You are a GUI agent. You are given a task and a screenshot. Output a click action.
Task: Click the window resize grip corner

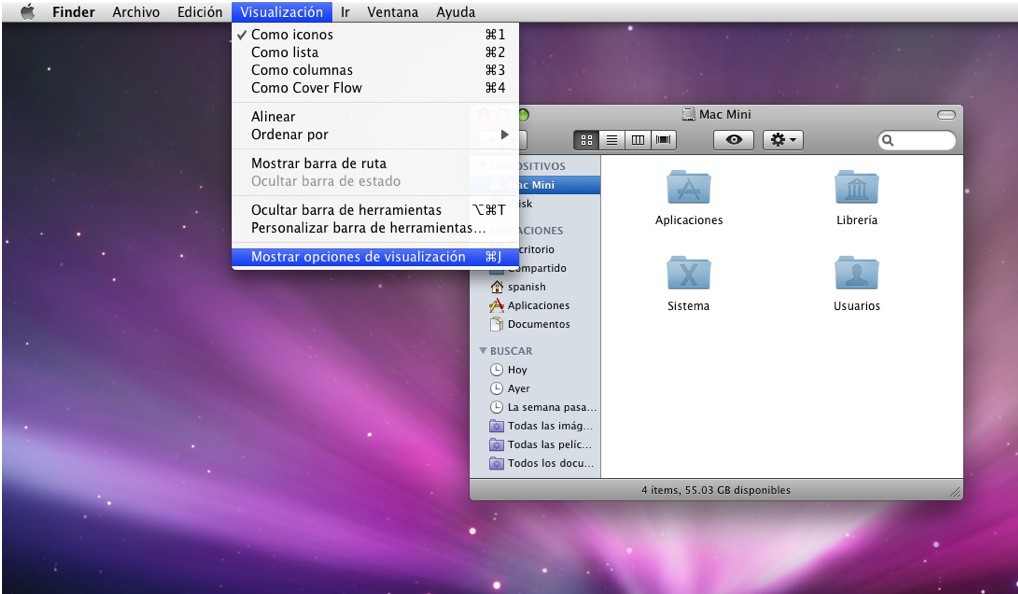pos(955,493)
